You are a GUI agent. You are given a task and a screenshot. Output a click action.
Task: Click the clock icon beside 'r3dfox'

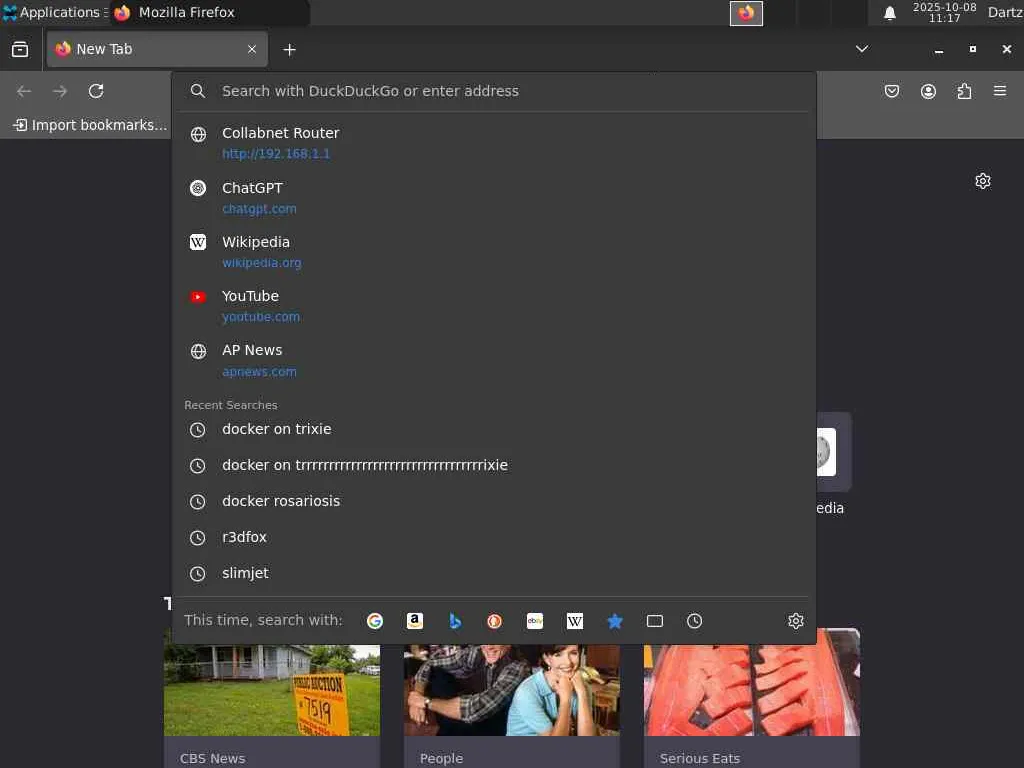point(197,537)
